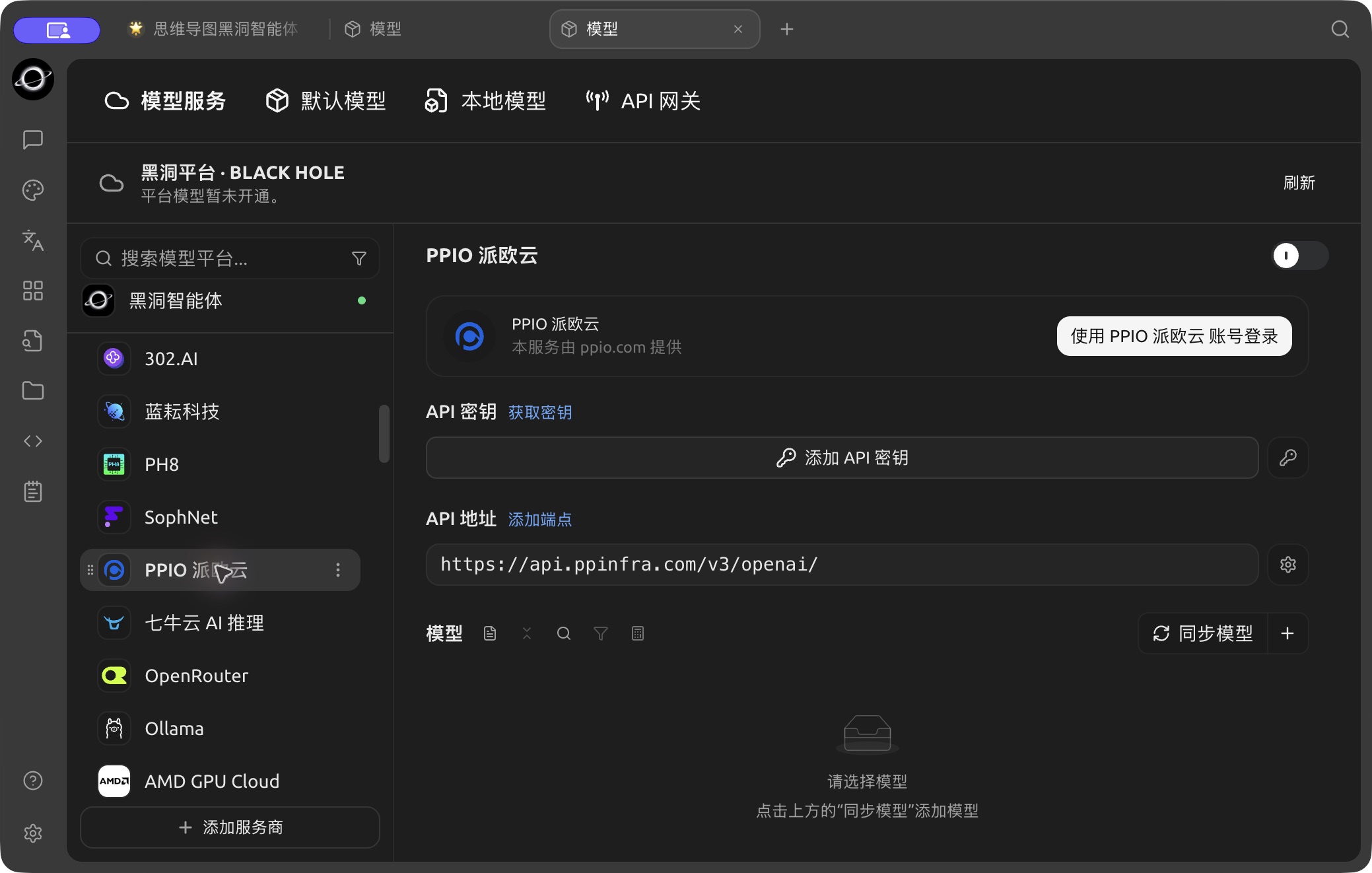Click the PPIO row drag handle
1372x873 pixels.
90,570
